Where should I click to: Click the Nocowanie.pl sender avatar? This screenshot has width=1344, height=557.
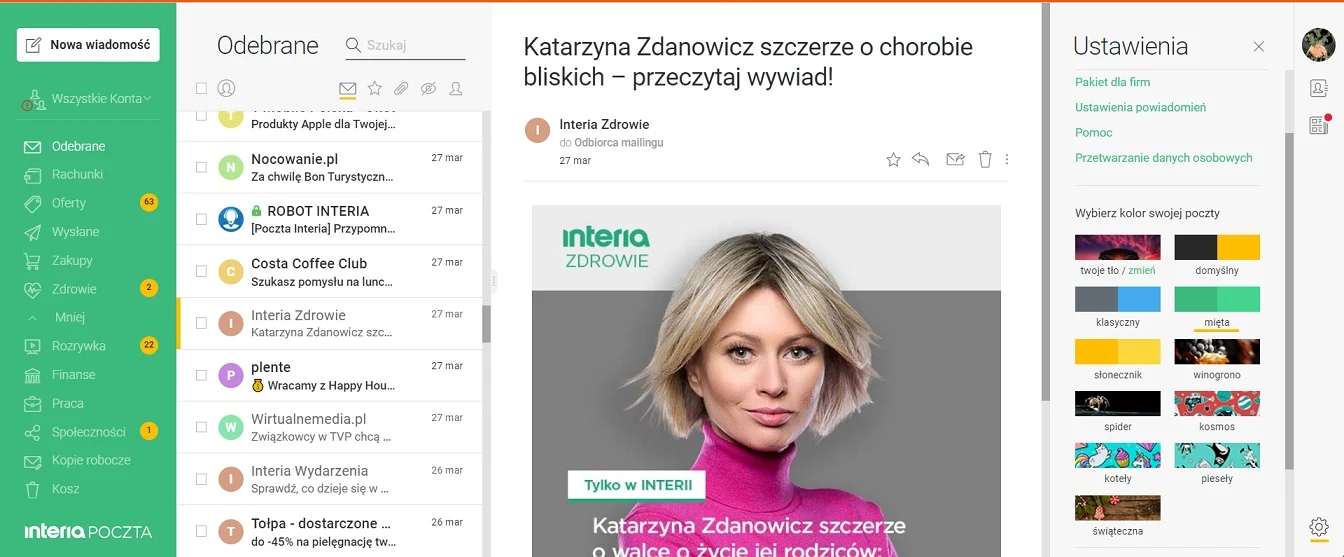click(x=231, y=167)
